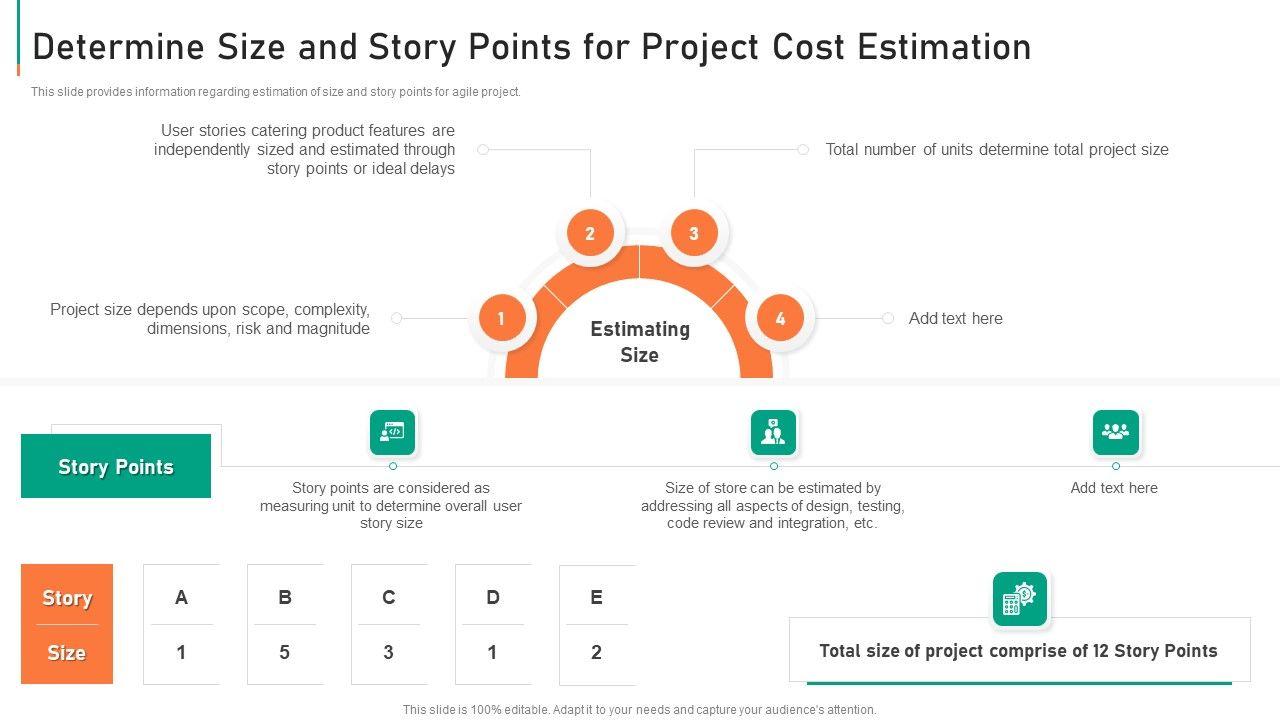Click the green Story Points label
Screen dimensions: 1280x720
[116, 466]
